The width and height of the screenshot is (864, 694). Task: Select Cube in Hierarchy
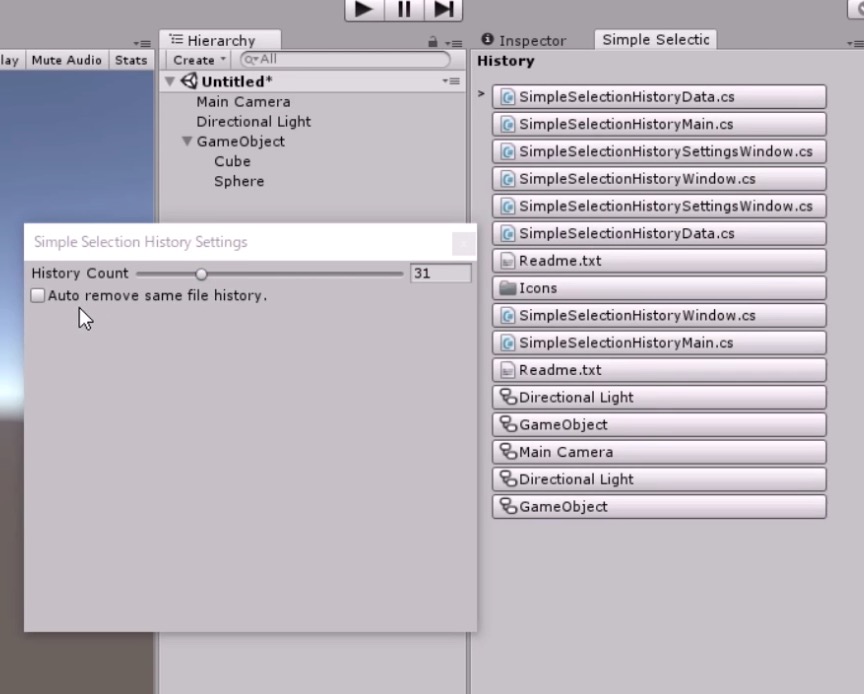232,162
